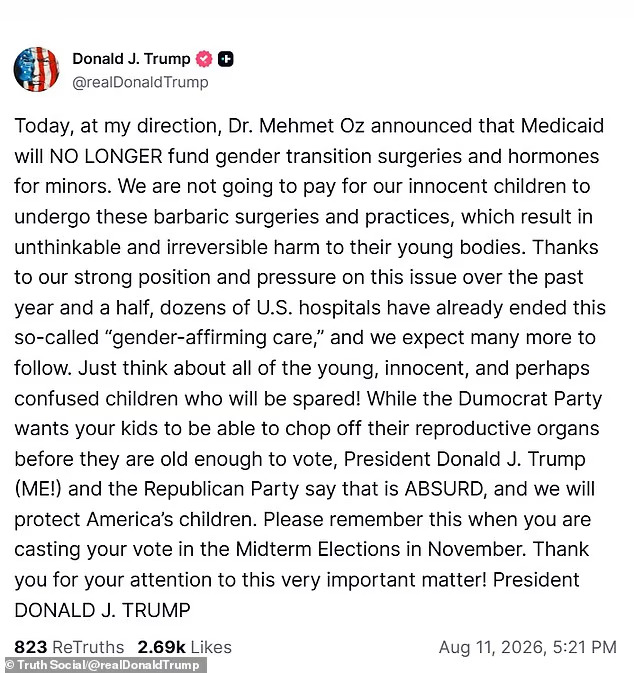The height and width of the screenshot is (673, 634).
Task: View the 823 ReTruths count
Action: coord(69,647)
